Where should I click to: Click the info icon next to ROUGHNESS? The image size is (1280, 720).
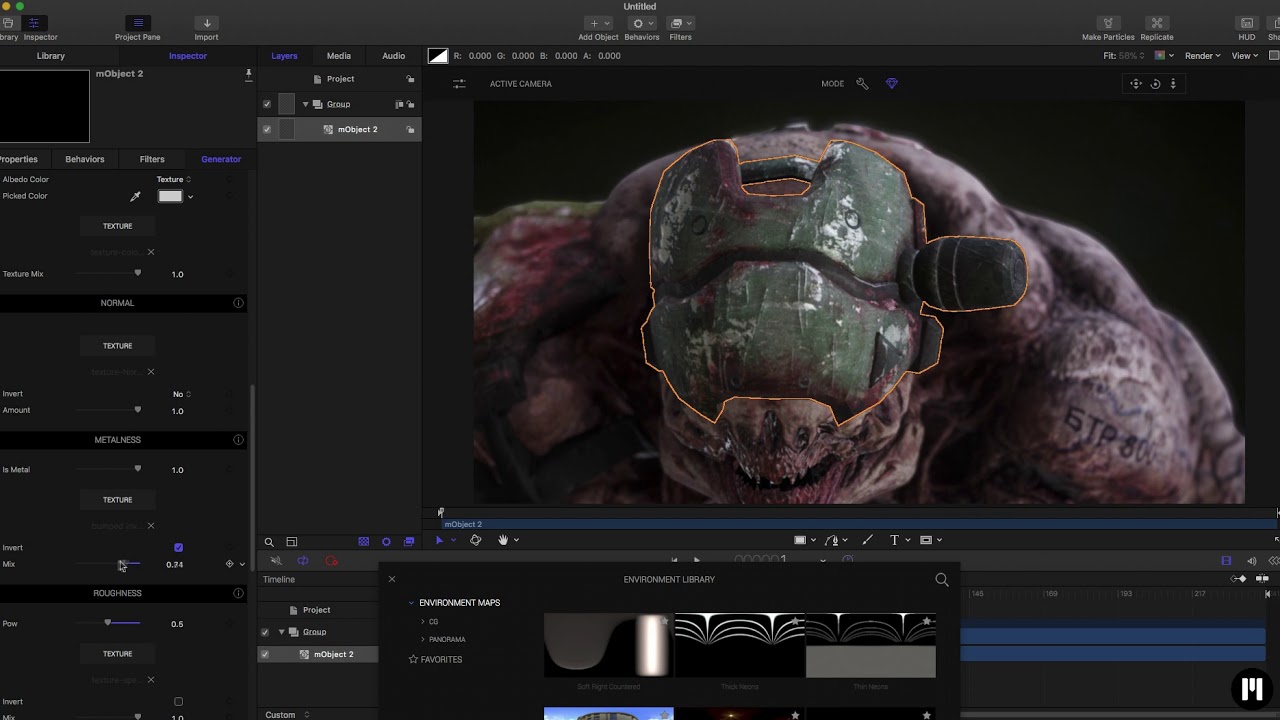(238, 593)
